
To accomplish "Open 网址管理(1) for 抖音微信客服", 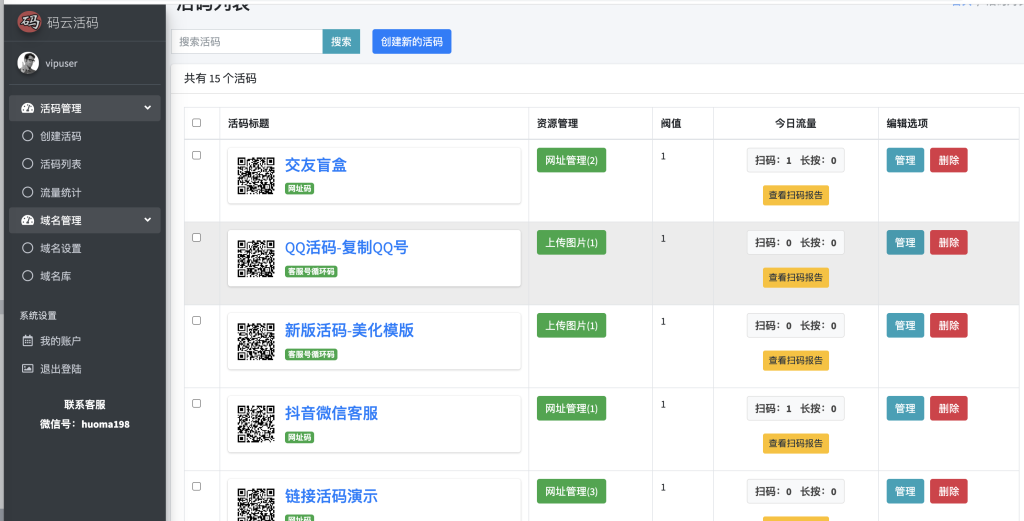I will (571, 408).
